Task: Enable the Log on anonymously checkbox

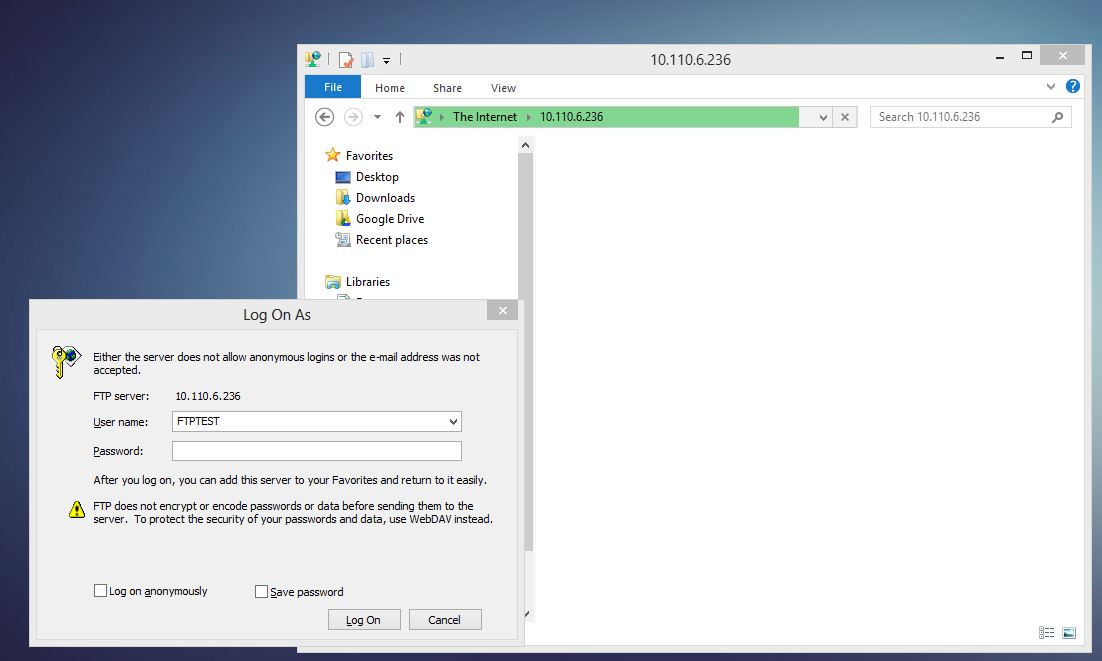Action: 100,590
